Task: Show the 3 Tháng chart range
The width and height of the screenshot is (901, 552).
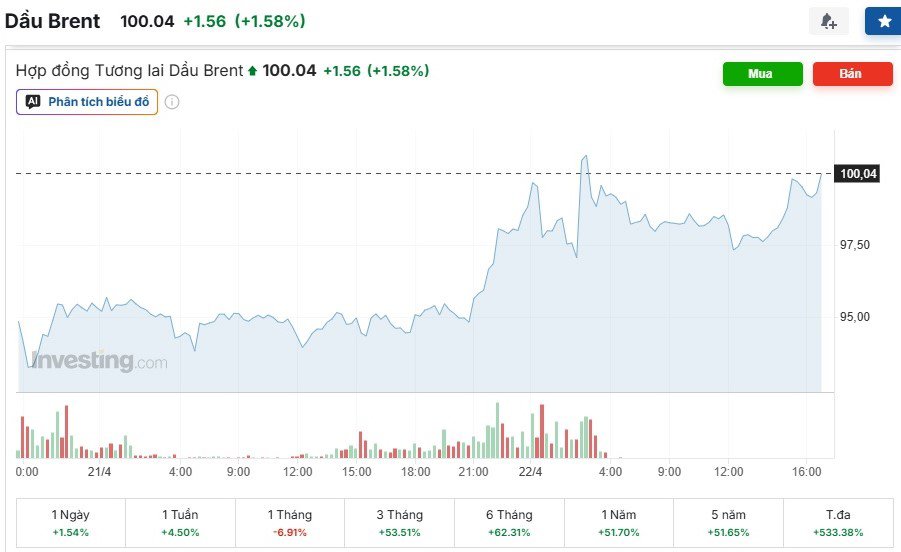Action: (x=399, y=523)
